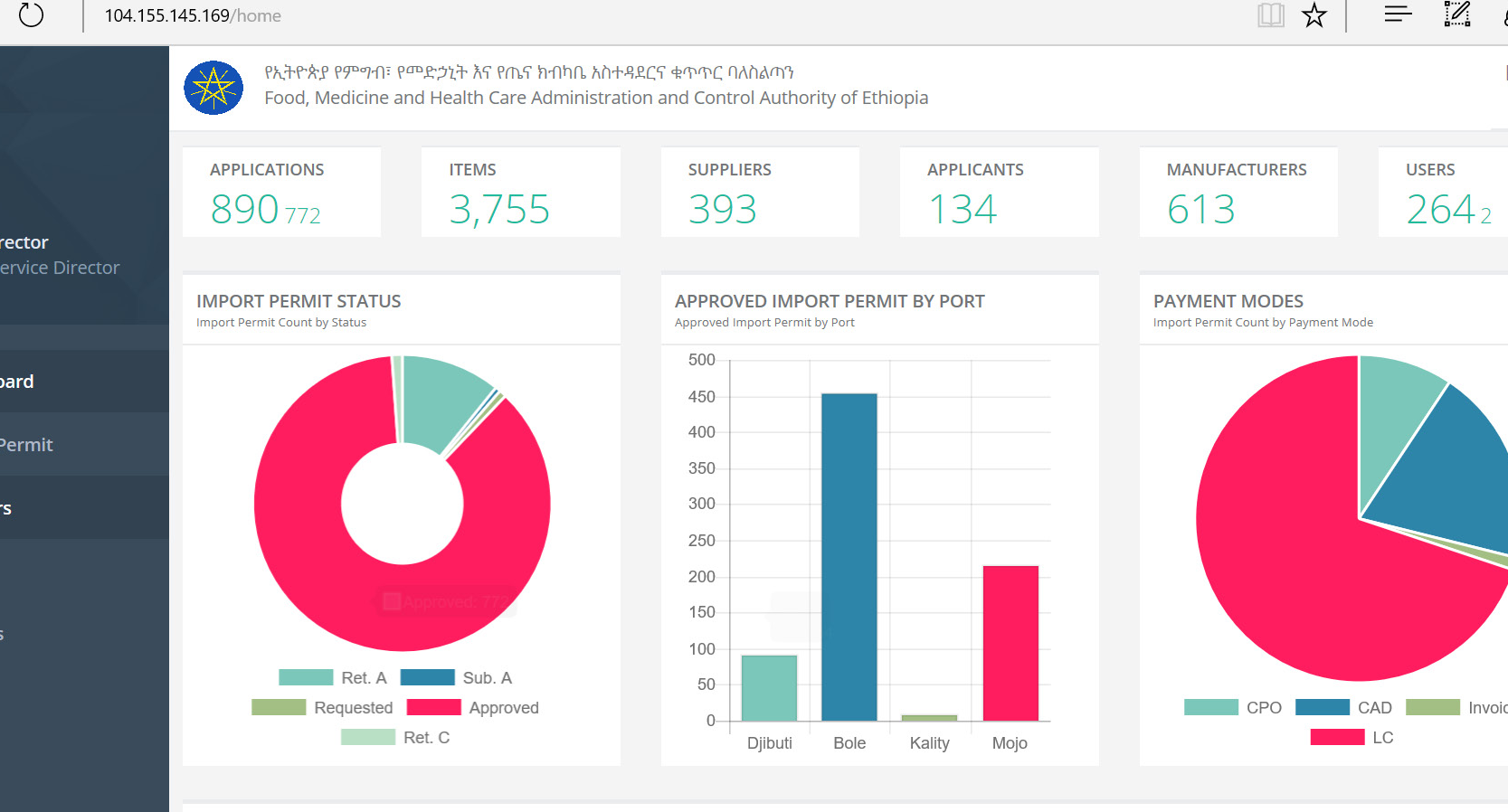Open reading view book icon
Screen dimensions: 1508x812
pyautogui.click(x=1270, y=15)
